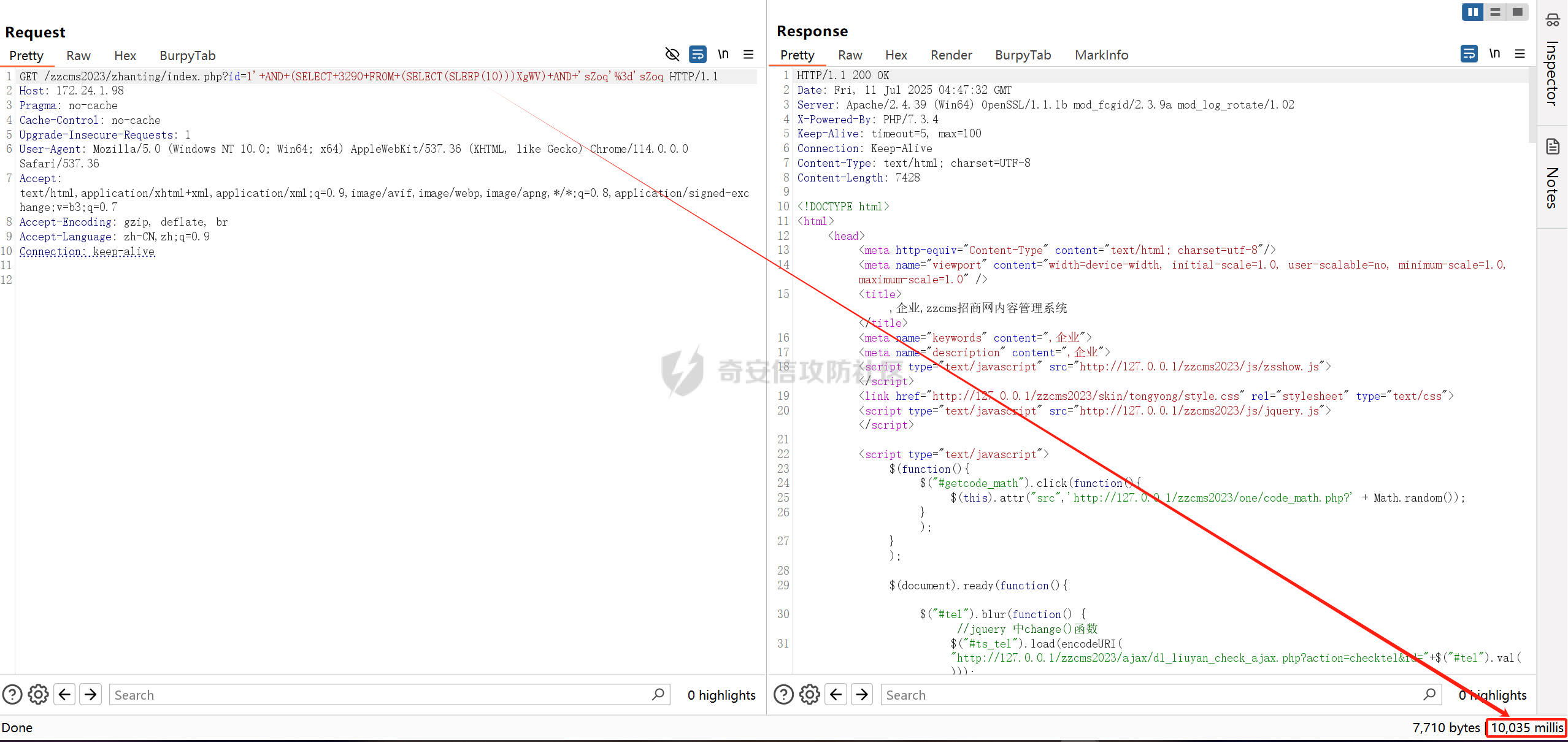The width and height of the screenshot is (1568, 742).
Task: Open Response panel hamburger options menu
Action: pos(1520,54)
